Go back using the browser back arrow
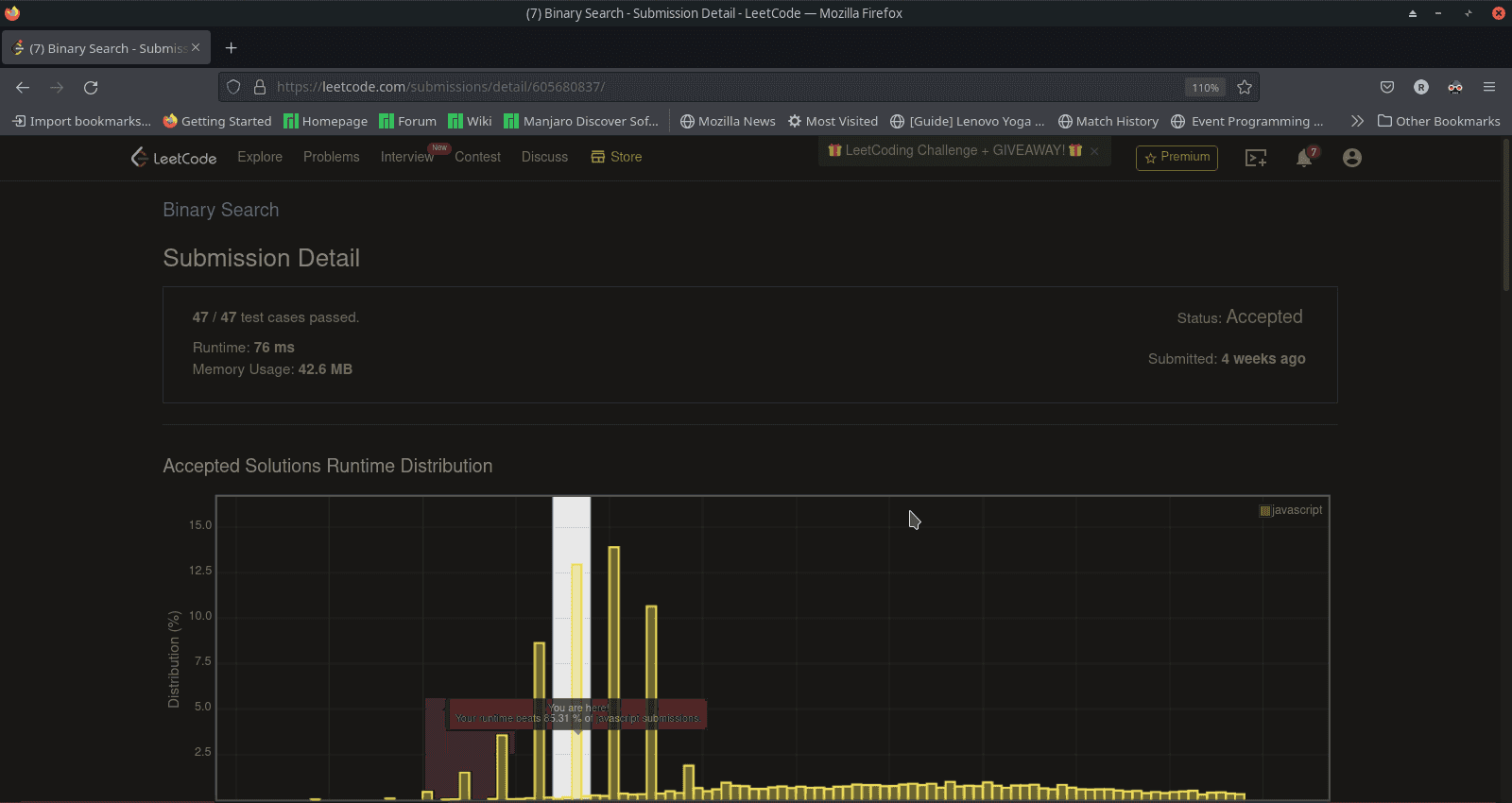The width and height of the screenshot is (1512, 803). pos(23,87)
